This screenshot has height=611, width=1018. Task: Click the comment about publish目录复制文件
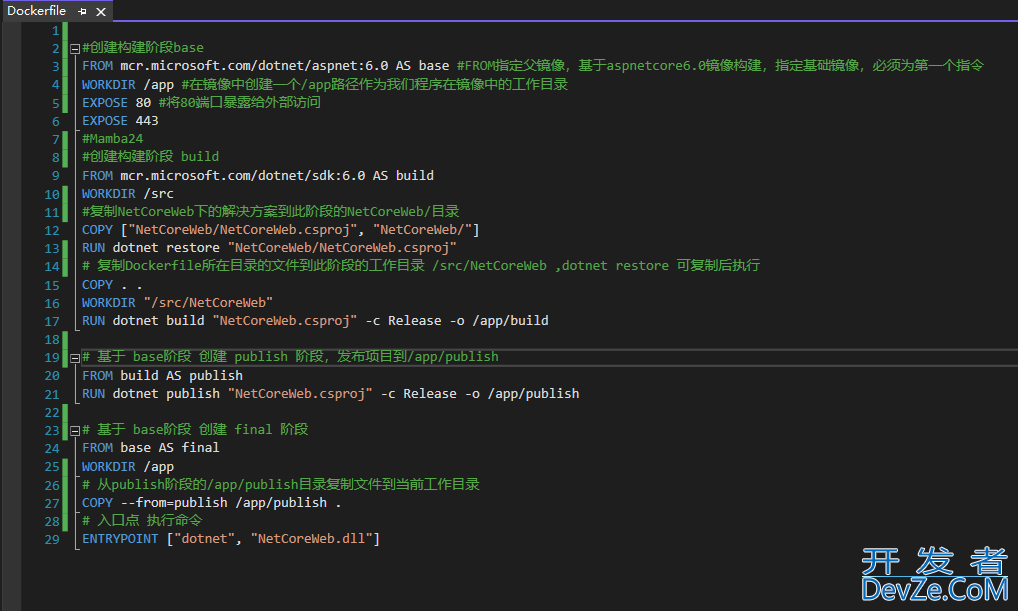tap(280, 484)
